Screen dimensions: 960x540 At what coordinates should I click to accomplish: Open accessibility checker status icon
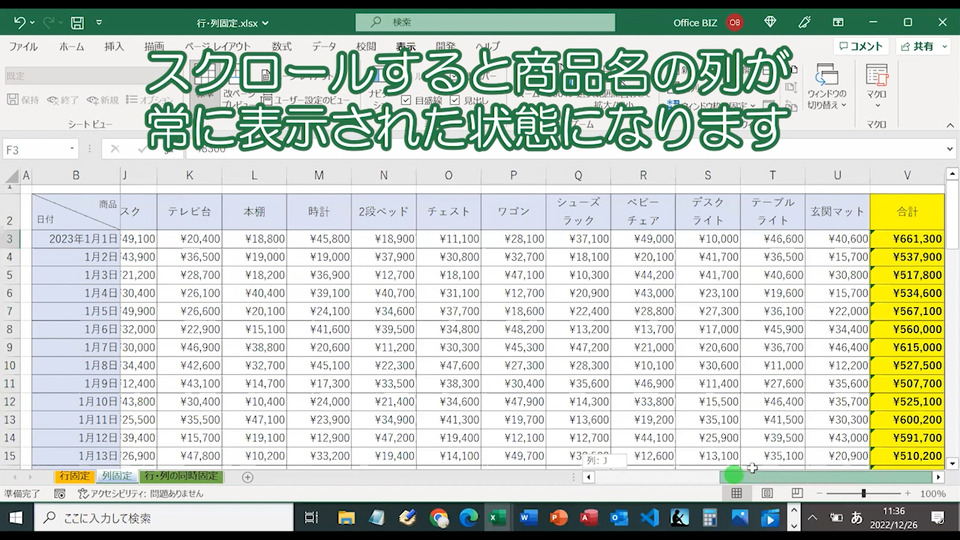pyautogui.click(x=83, y=493)
